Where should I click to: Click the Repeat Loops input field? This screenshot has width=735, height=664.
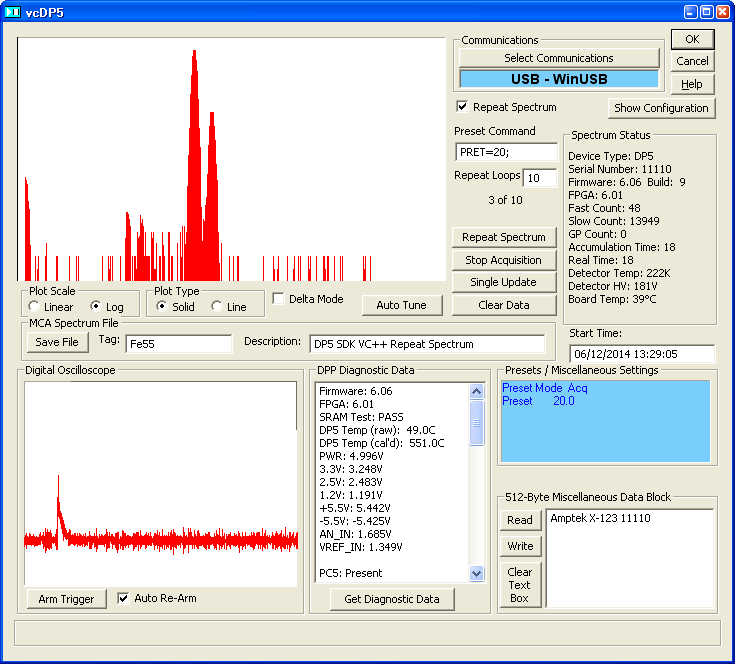click(x=540, y=178)
